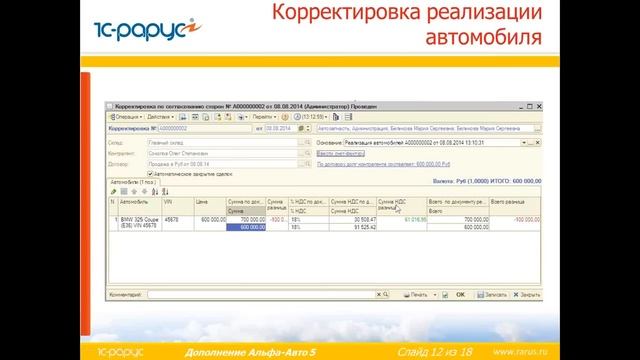This screenshot has height=360, width=640.
Task: Click the Сумма НДС cell 91 525,42
Action: 353,227
